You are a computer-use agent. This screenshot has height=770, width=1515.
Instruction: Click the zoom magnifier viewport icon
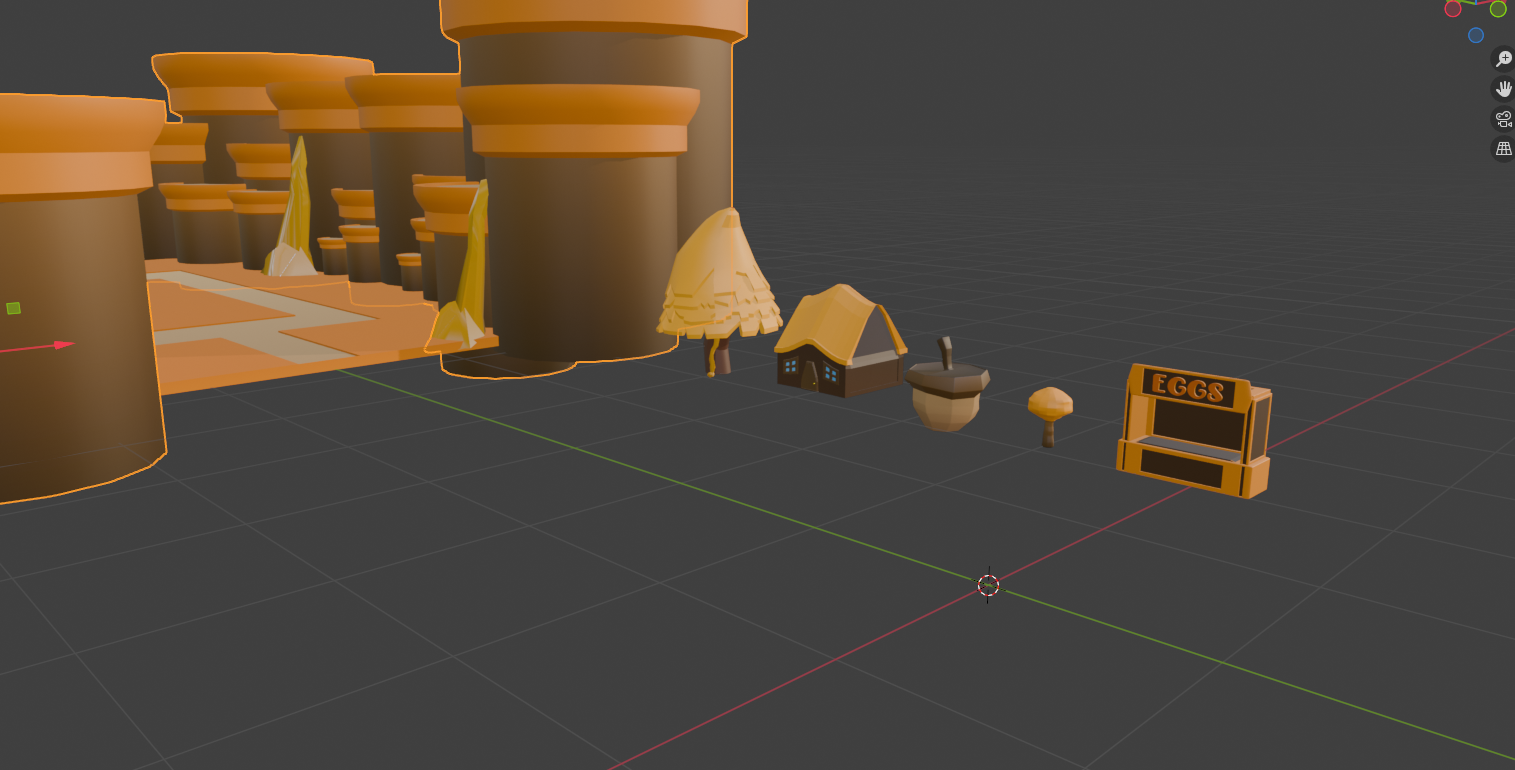point(1503,58)
